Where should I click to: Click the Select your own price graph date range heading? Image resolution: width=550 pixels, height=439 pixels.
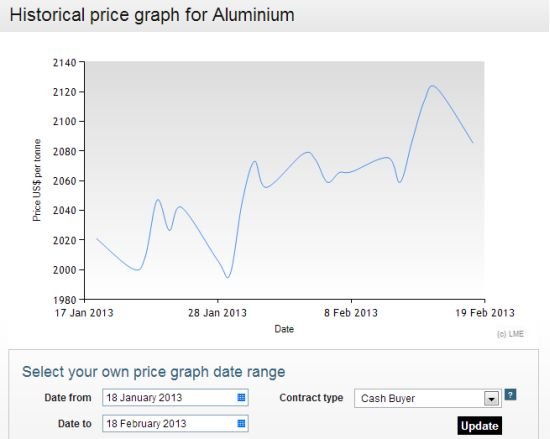[x=154, y=372]
